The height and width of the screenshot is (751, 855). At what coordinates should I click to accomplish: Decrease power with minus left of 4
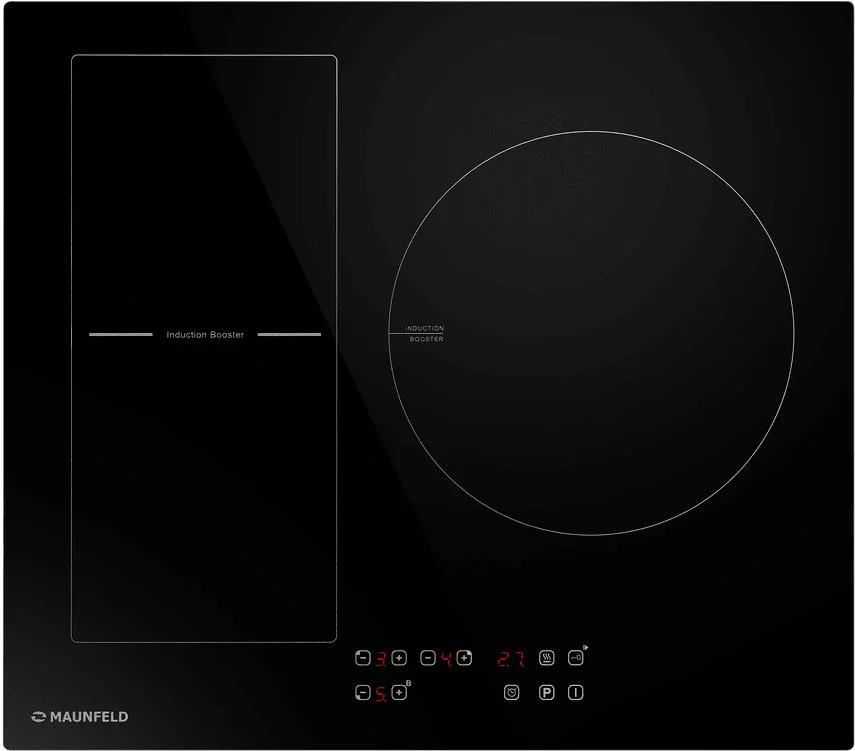pos(428,658)
